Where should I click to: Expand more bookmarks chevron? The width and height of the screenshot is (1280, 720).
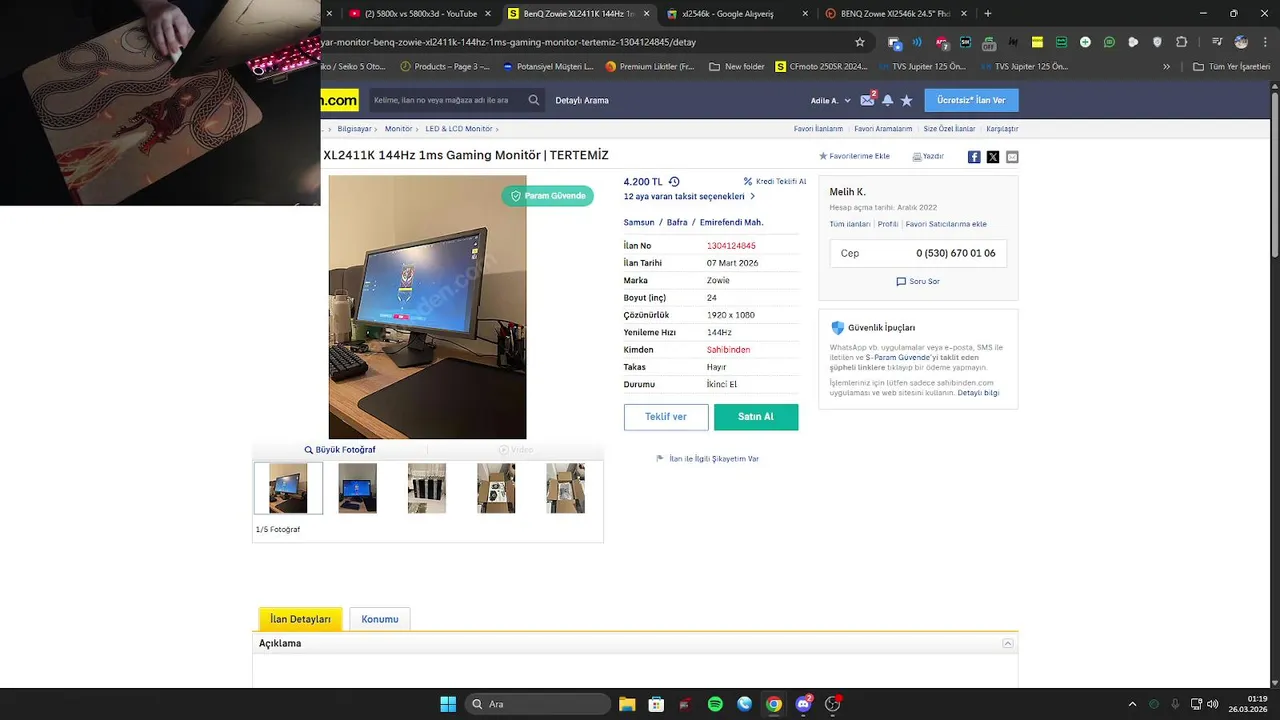pos(1166,67)
